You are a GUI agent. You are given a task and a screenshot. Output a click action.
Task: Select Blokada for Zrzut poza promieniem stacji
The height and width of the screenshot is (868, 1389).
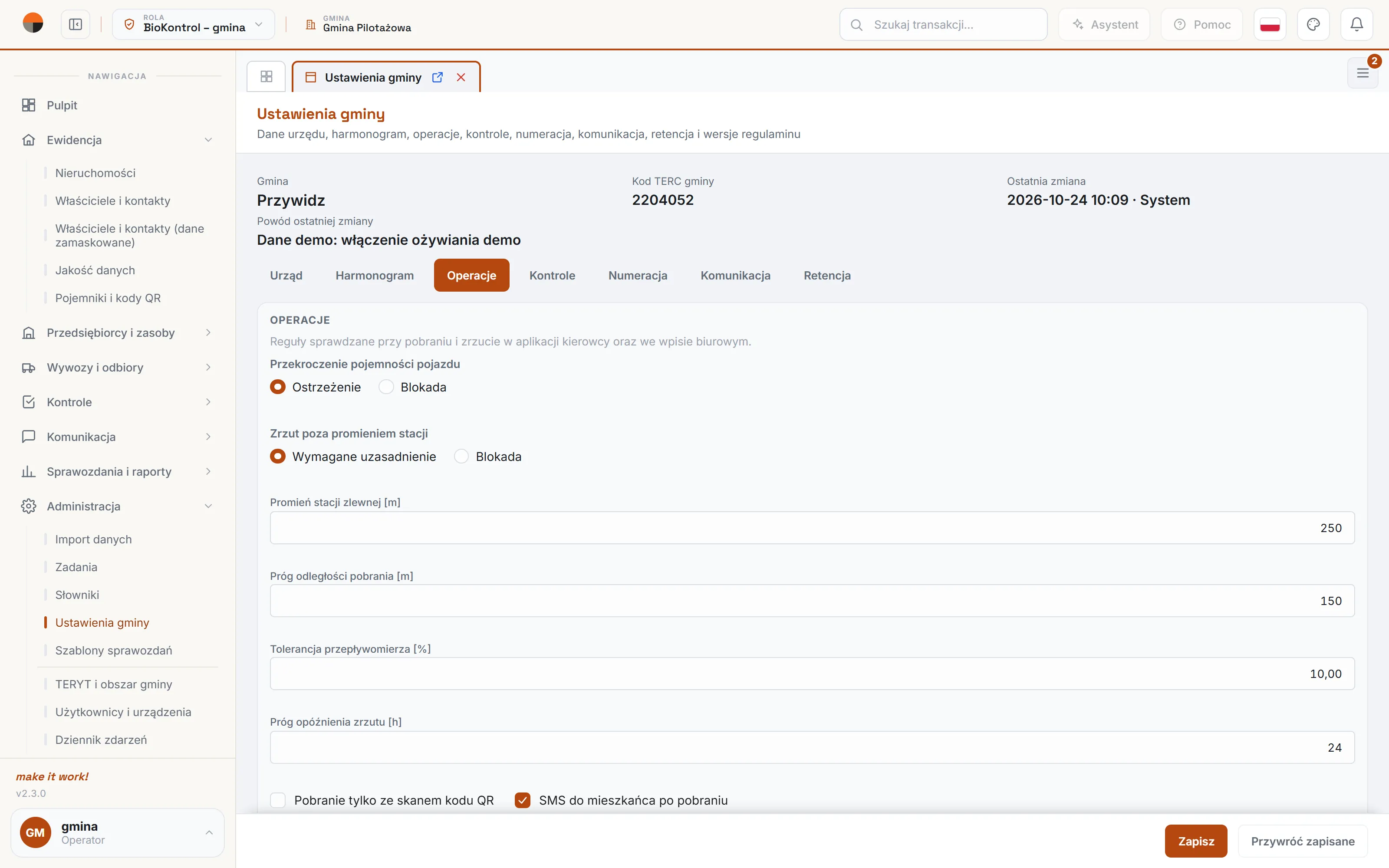(x=461, y=457)
